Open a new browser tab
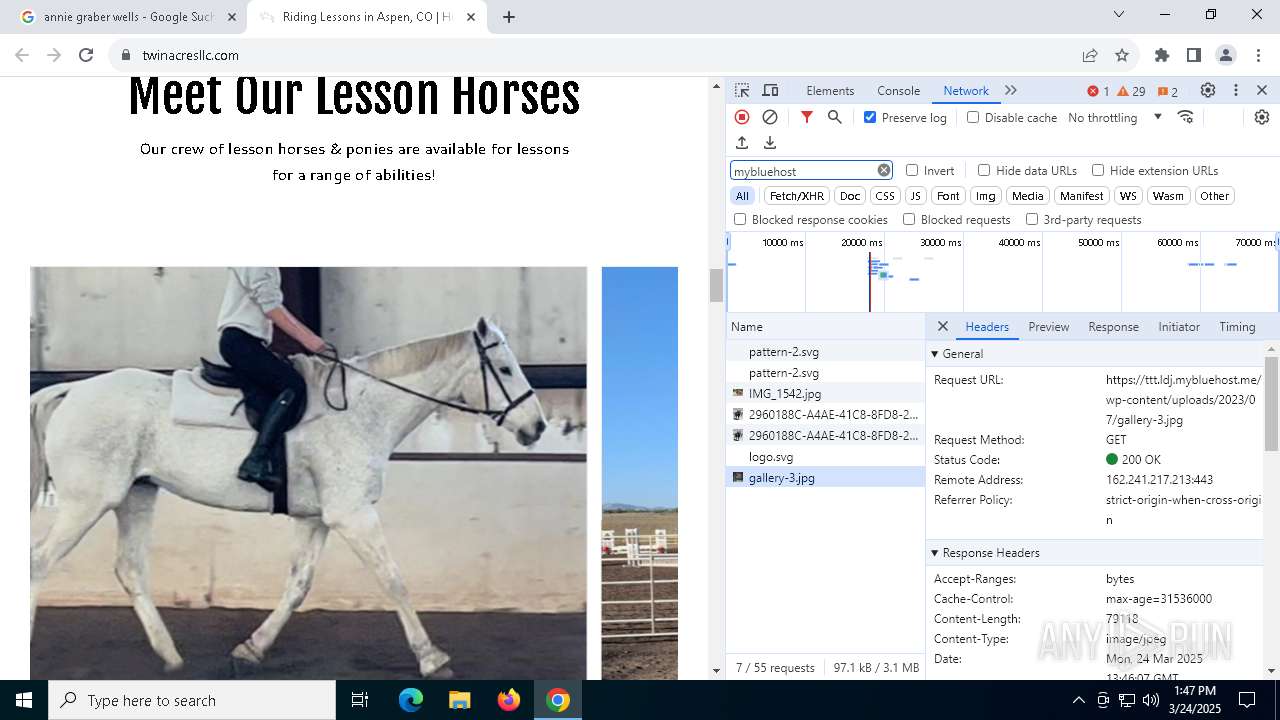The image size is (1280, 720). point(509,17)
